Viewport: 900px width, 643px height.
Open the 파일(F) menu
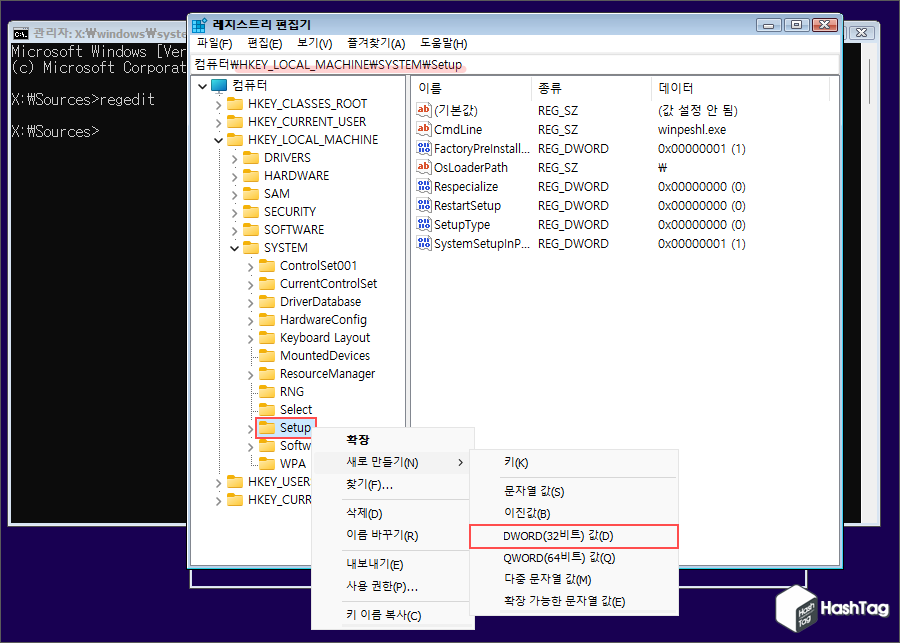214,44
